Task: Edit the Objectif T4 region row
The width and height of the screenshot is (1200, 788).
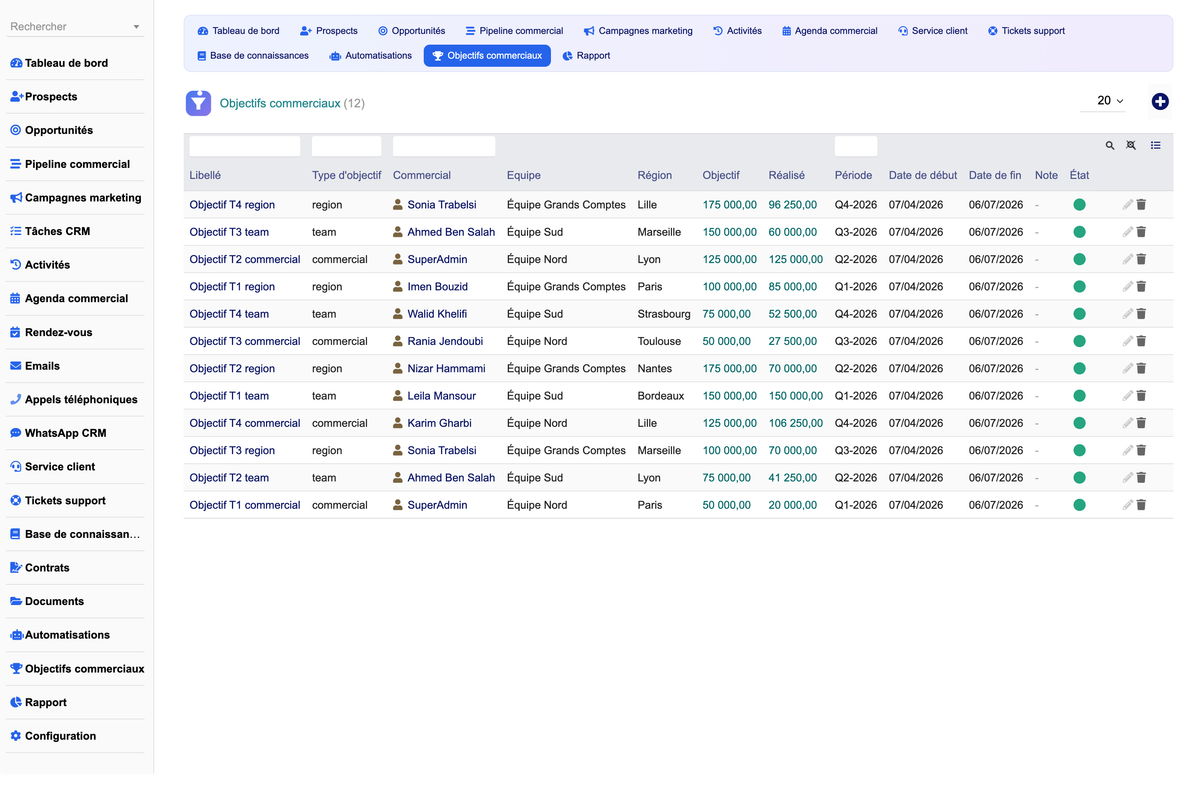Action: tap(1128, 205)
